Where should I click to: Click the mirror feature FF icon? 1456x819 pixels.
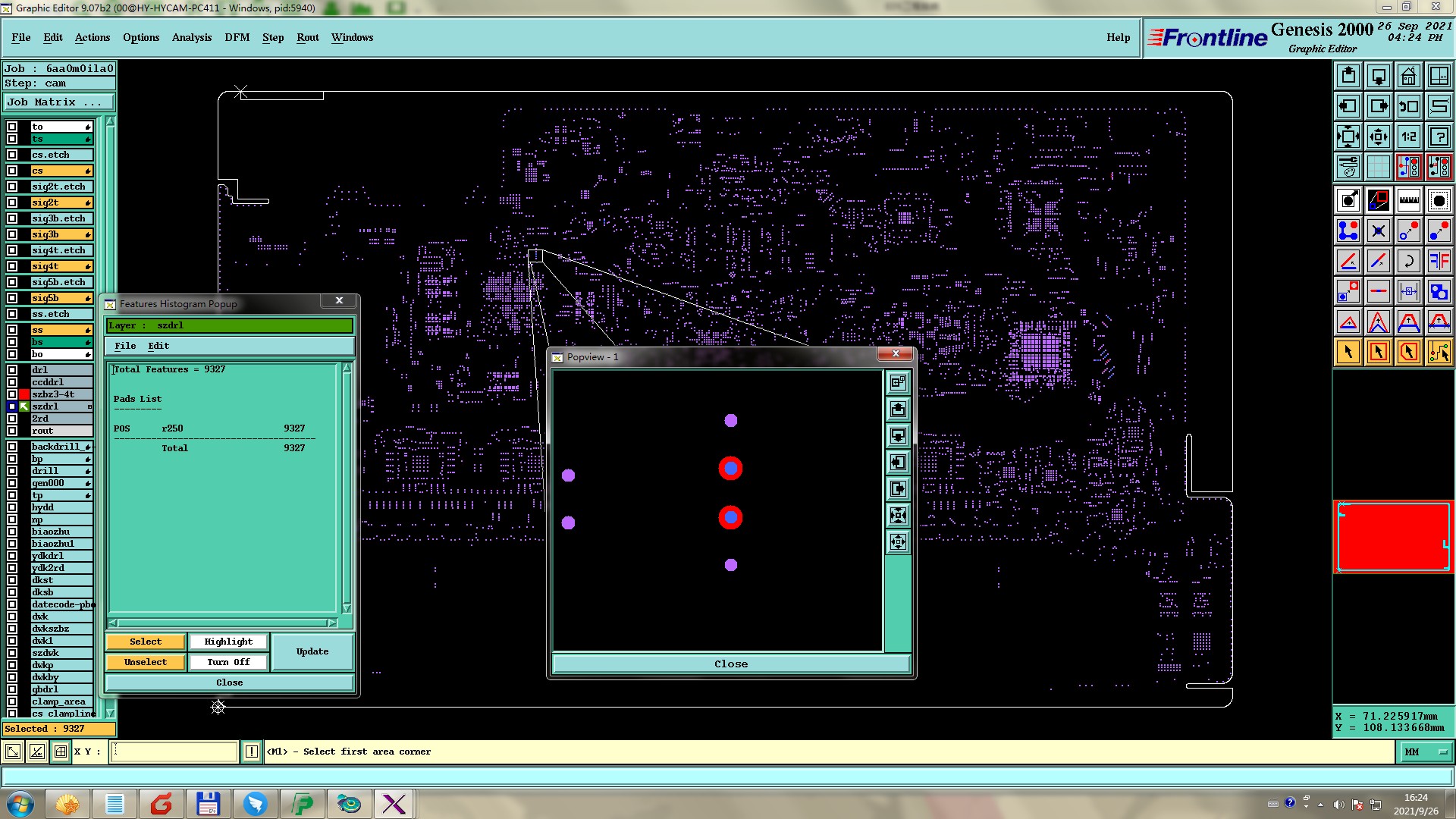click(1439, 262)
